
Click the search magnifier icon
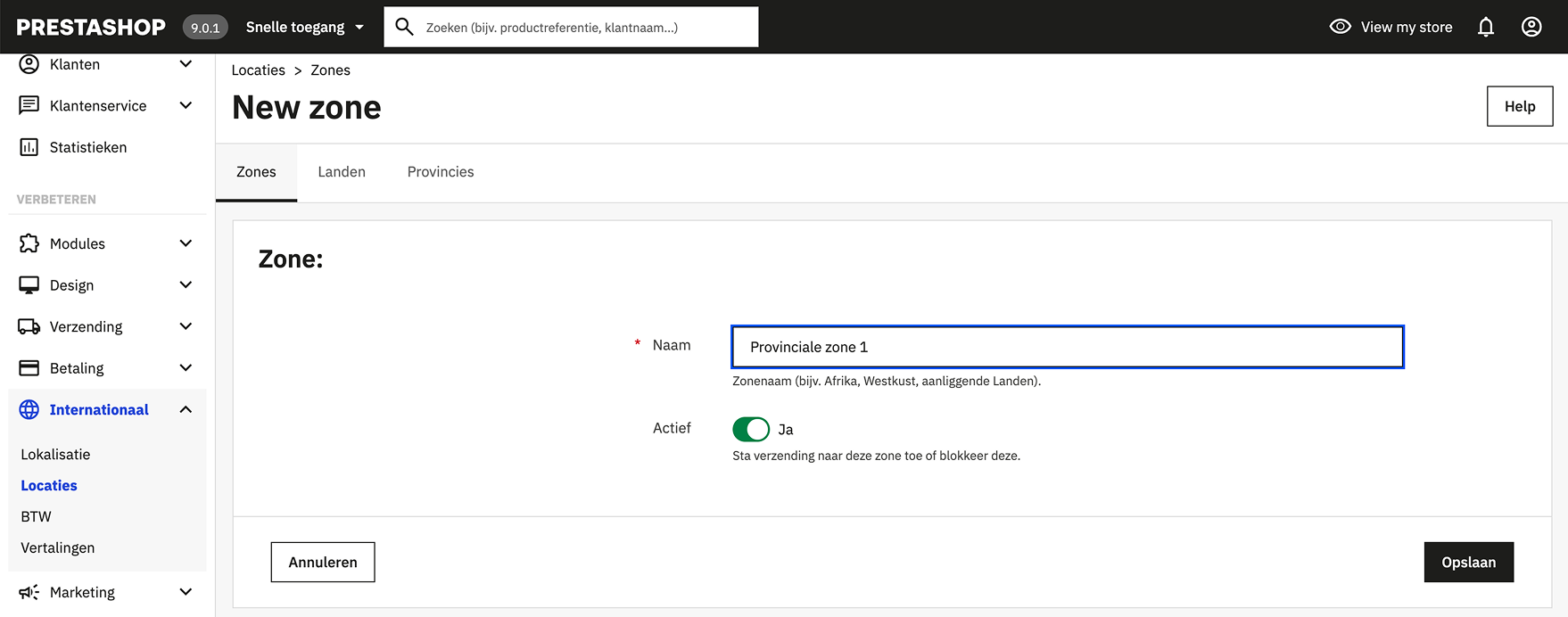point(404,27)
